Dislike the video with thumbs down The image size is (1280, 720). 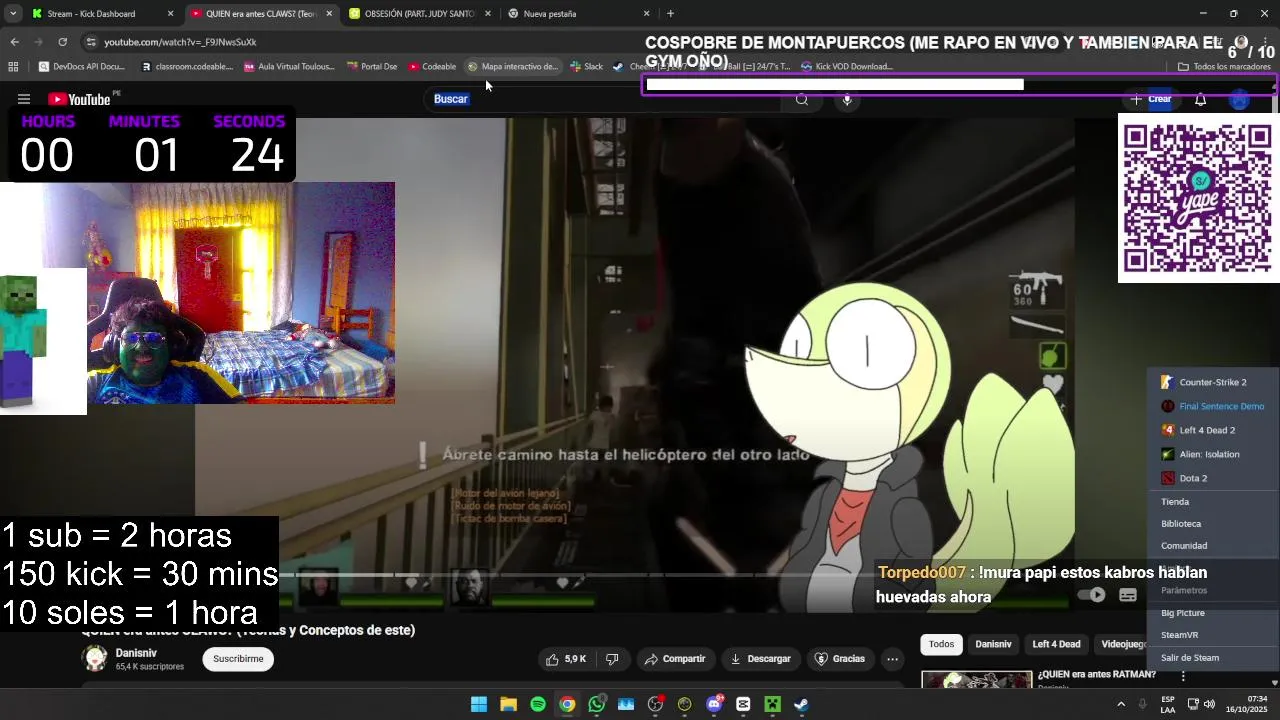coord(612,659)
